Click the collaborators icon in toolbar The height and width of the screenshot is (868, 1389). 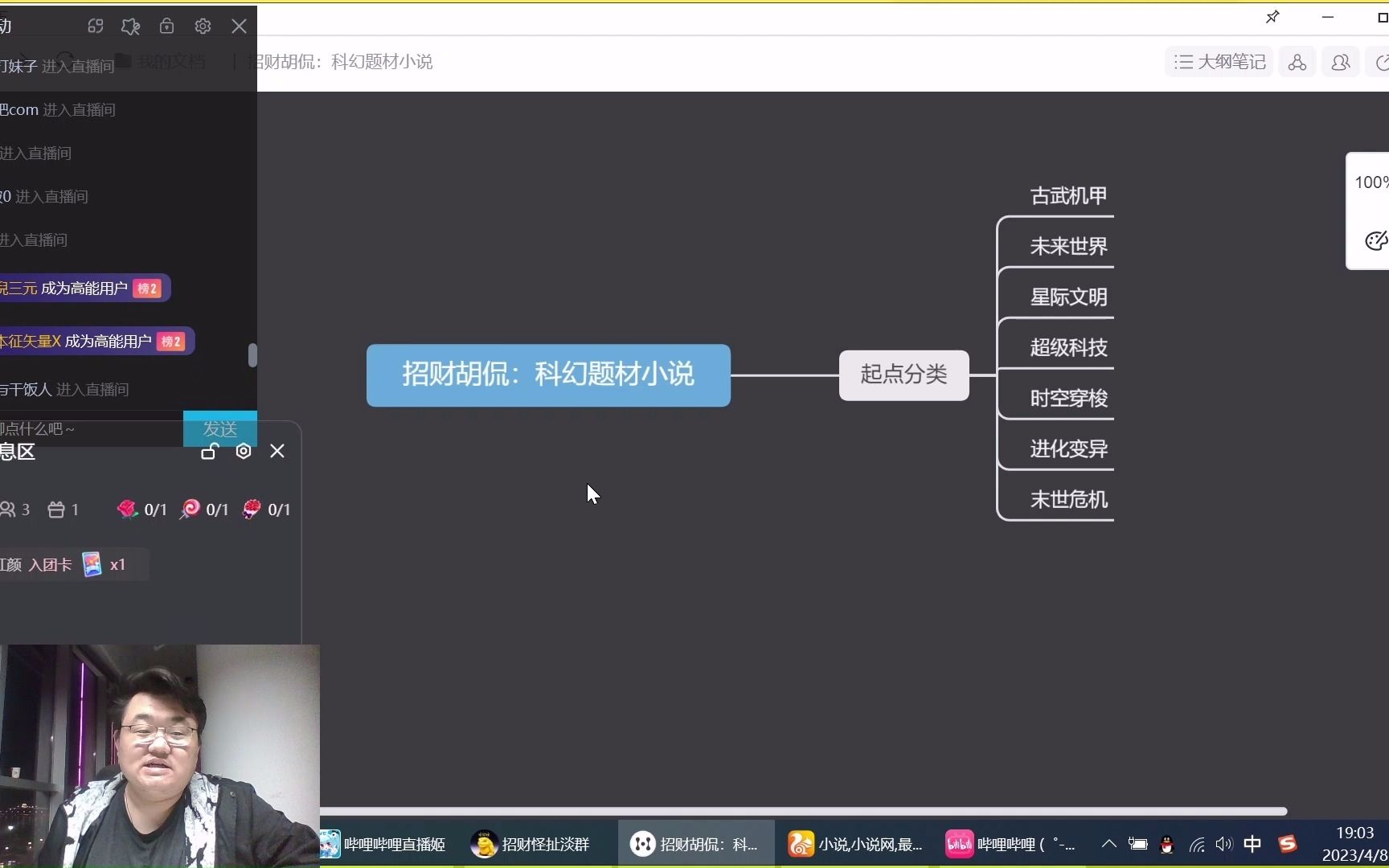[1340, 62]
